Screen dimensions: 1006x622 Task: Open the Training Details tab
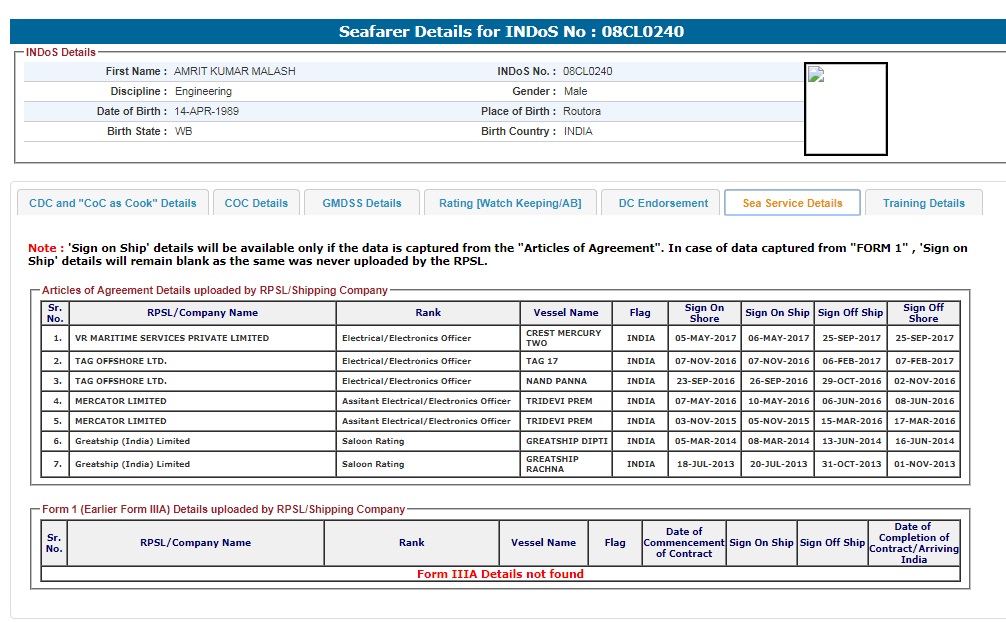pos(923,203)
